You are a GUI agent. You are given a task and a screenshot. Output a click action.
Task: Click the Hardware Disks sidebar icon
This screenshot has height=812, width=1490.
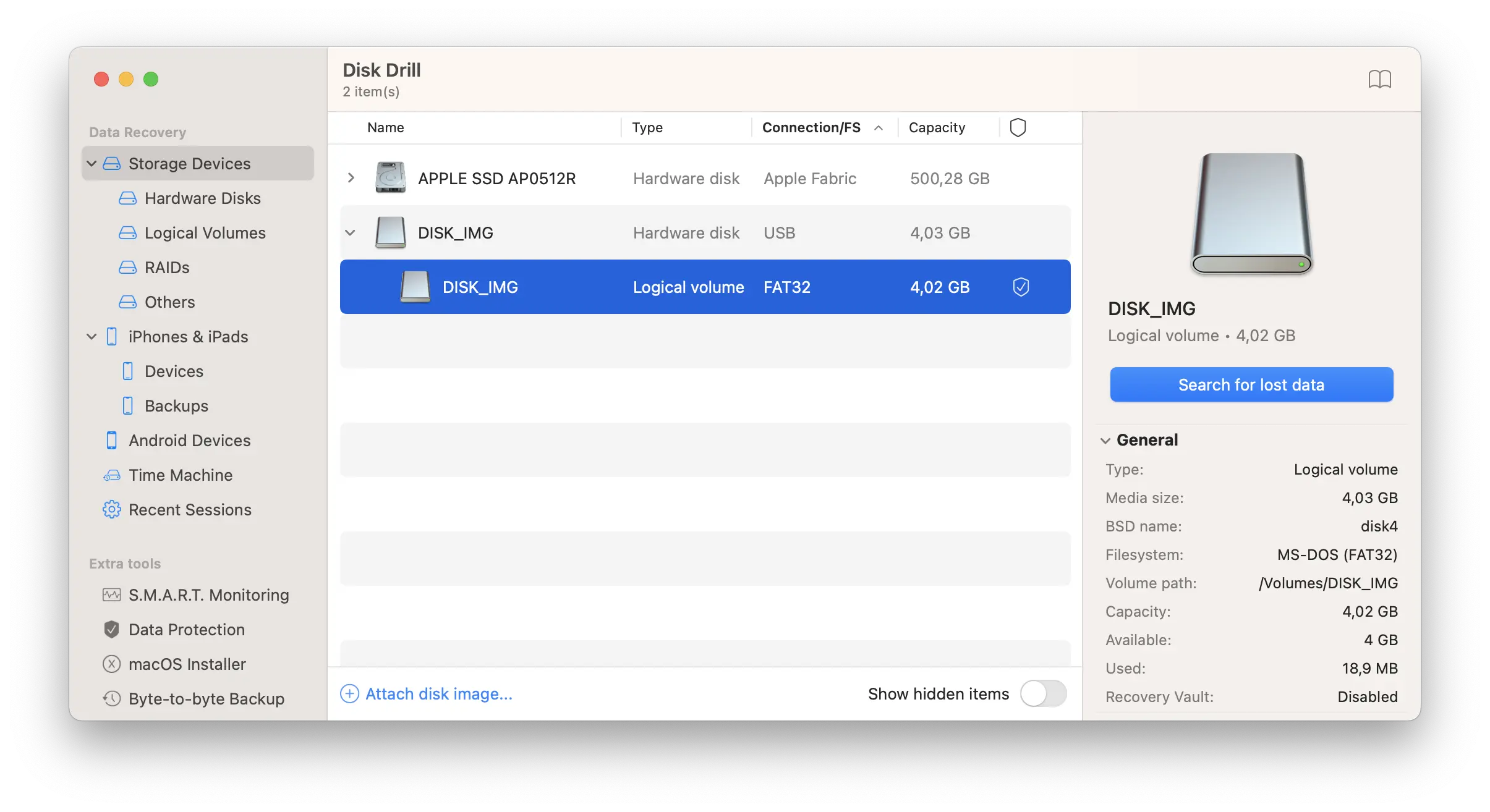(x=127, y=198)
